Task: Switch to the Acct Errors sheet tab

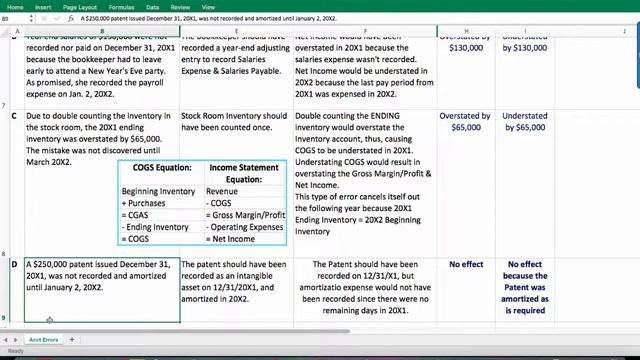Action: pos(44,340)
